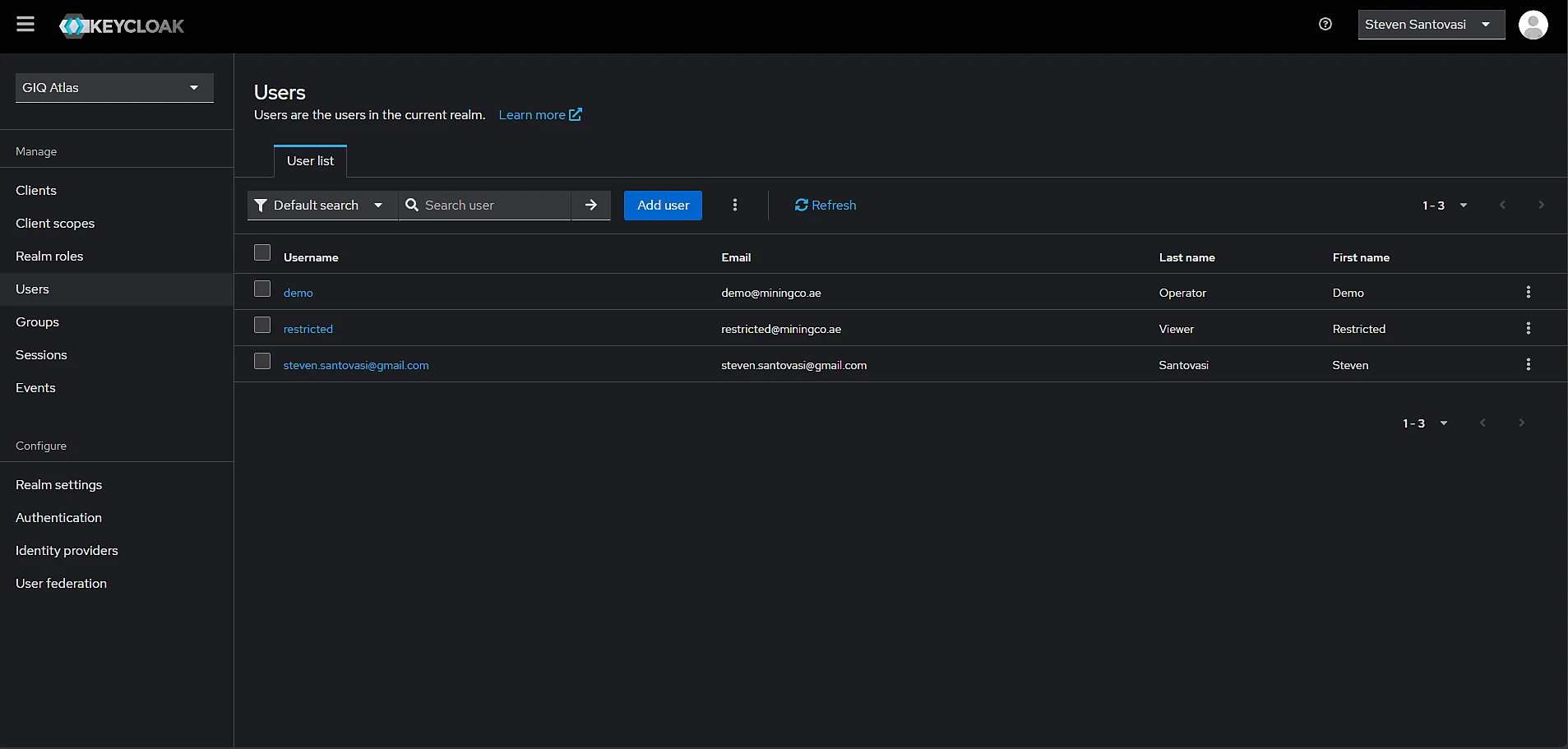Click bottom next page arrow
1568x749 pixels.
pyautogui.click(x=1521, y=423)
